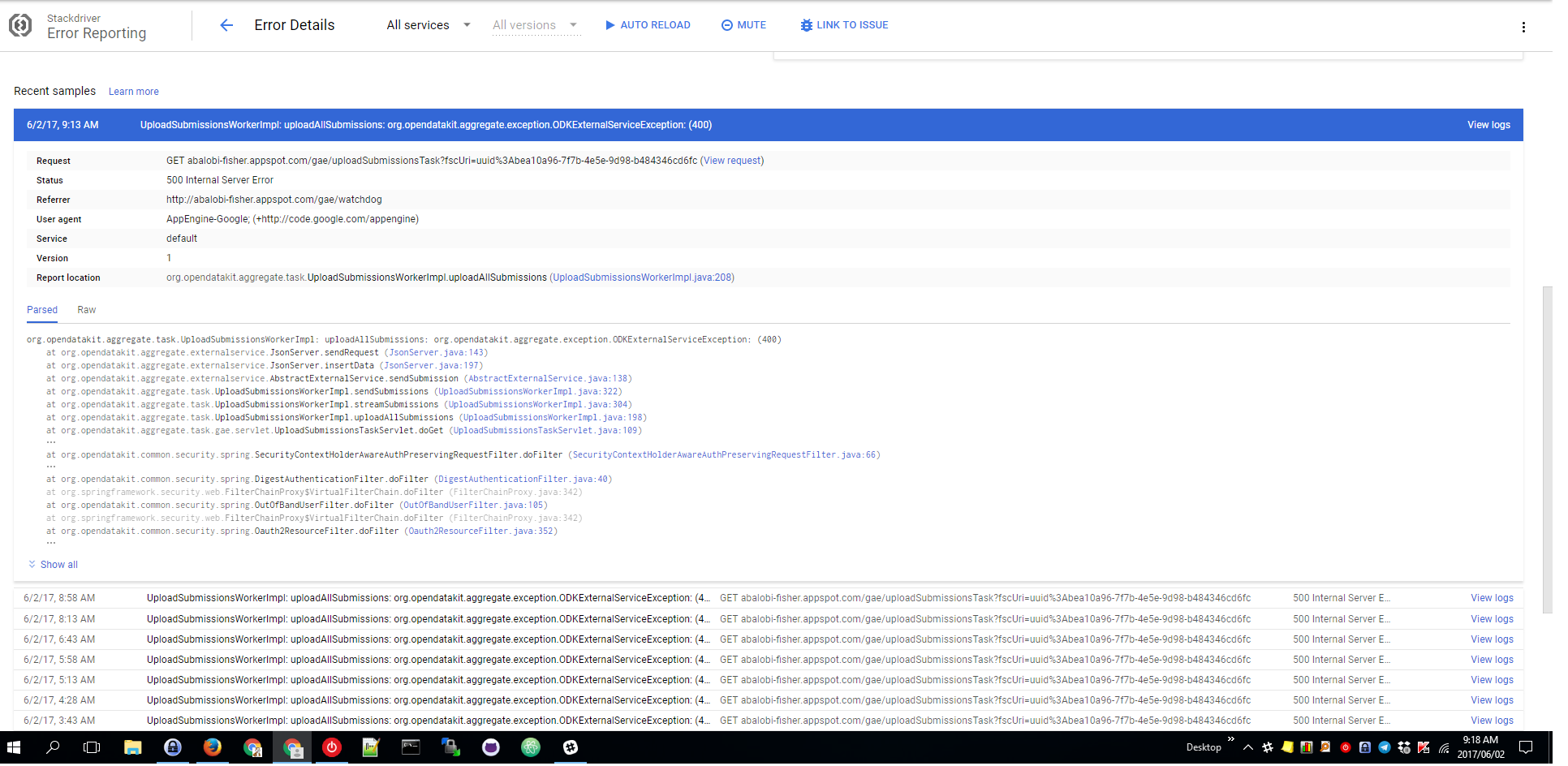The width and height of the screenshot is (1568, 766).
Task: Open JsonServer.java:197 source link
Action: click(x=431, y=366)
